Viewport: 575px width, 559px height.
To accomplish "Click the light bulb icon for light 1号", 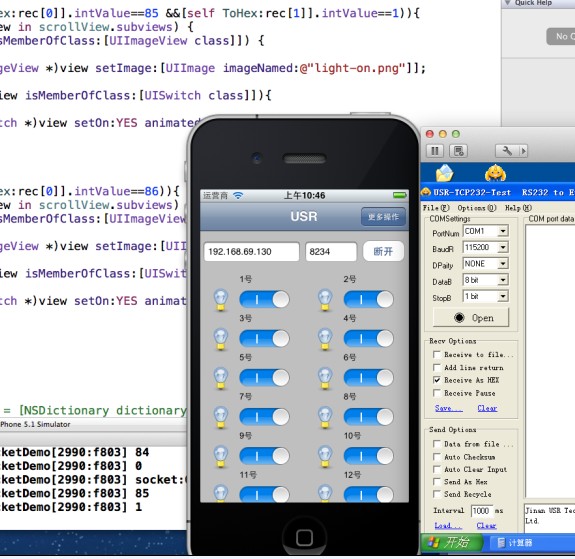I will click(221, 300).
